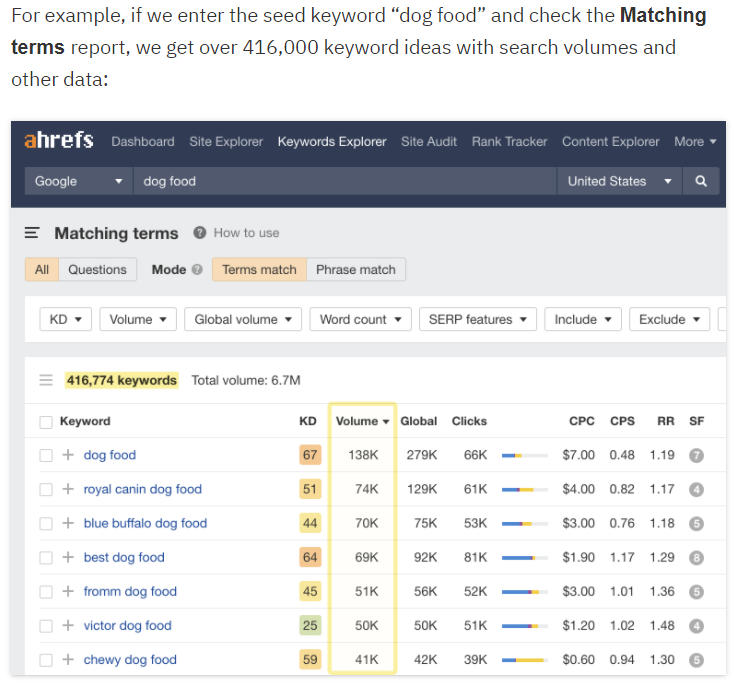Add chewy dog food with plus icon
This screenshot has height=686, width=734.
[x=68, y=659]
